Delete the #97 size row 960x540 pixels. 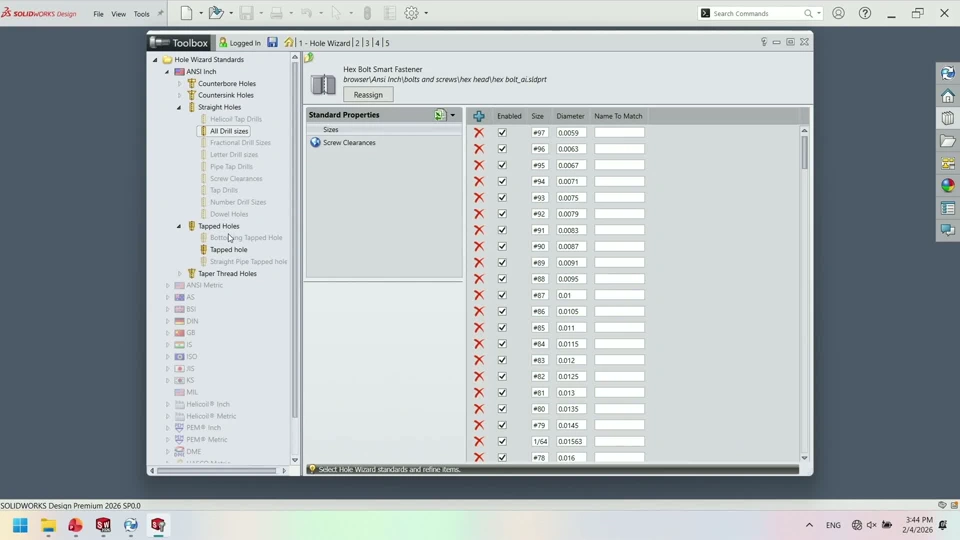[x=479, y=132]
